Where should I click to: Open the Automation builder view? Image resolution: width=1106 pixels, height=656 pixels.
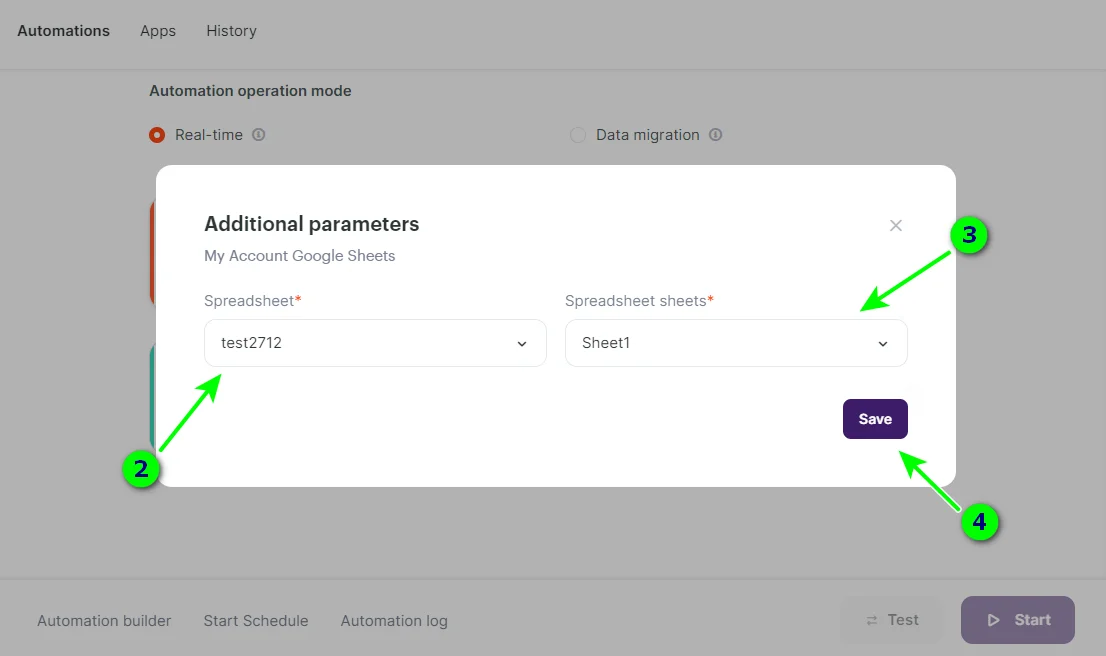coord(104,621)
